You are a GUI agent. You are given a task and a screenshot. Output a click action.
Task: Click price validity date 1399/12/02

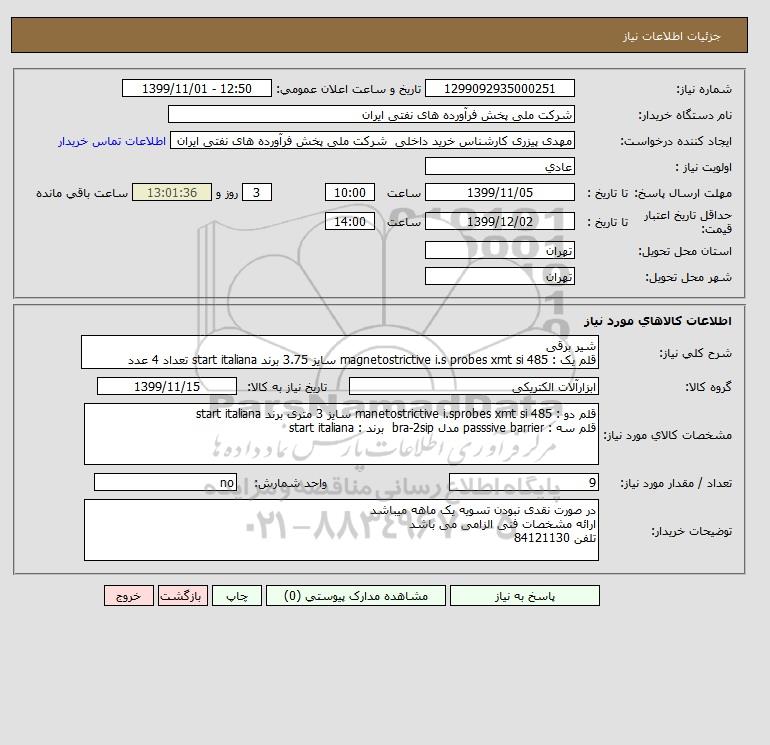pos(499,221)
